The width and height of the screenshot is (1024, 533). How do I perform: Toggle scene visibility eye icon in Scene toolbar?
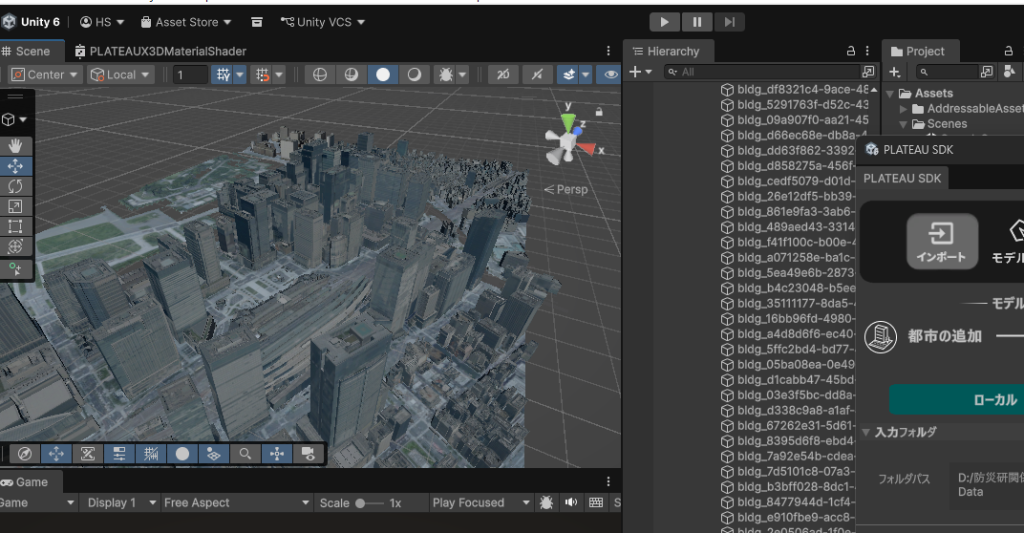coord(608,75)
